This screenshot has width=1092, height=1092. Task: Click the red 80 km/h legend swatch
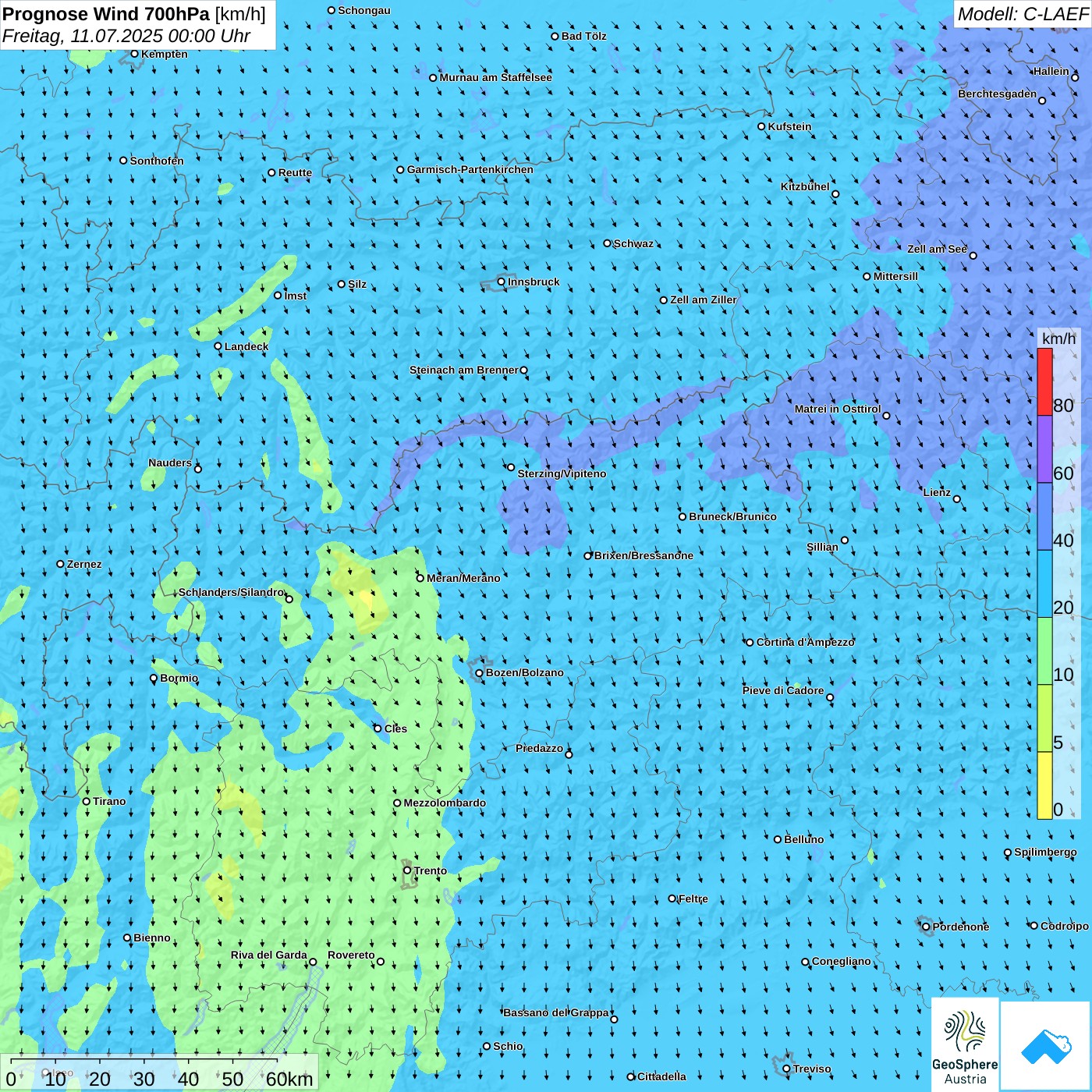[1044, 381]
